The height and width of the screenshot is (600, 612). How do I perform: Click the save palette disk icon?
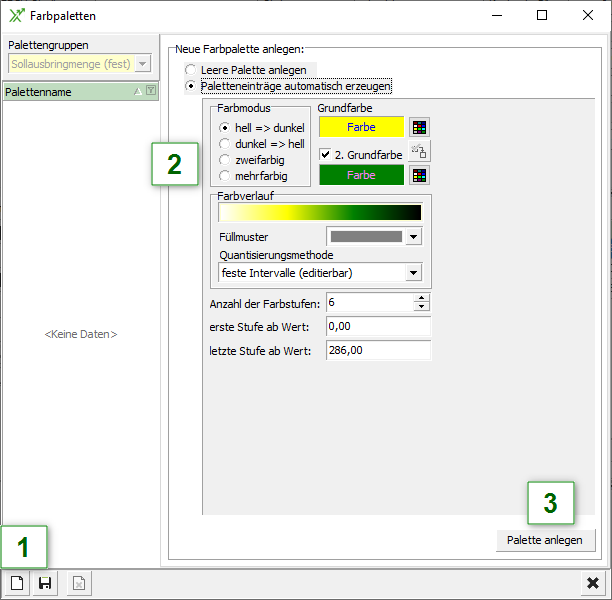coord(45,583)
